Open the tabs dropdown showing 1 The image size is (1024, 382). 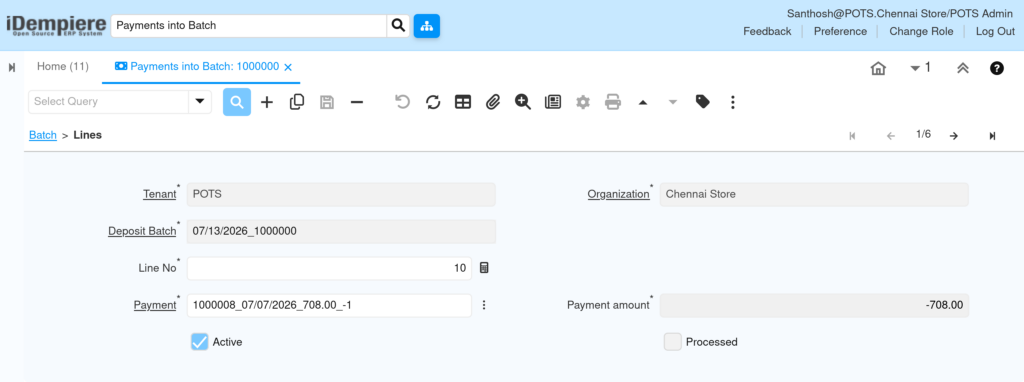click(x=920, y=67)
